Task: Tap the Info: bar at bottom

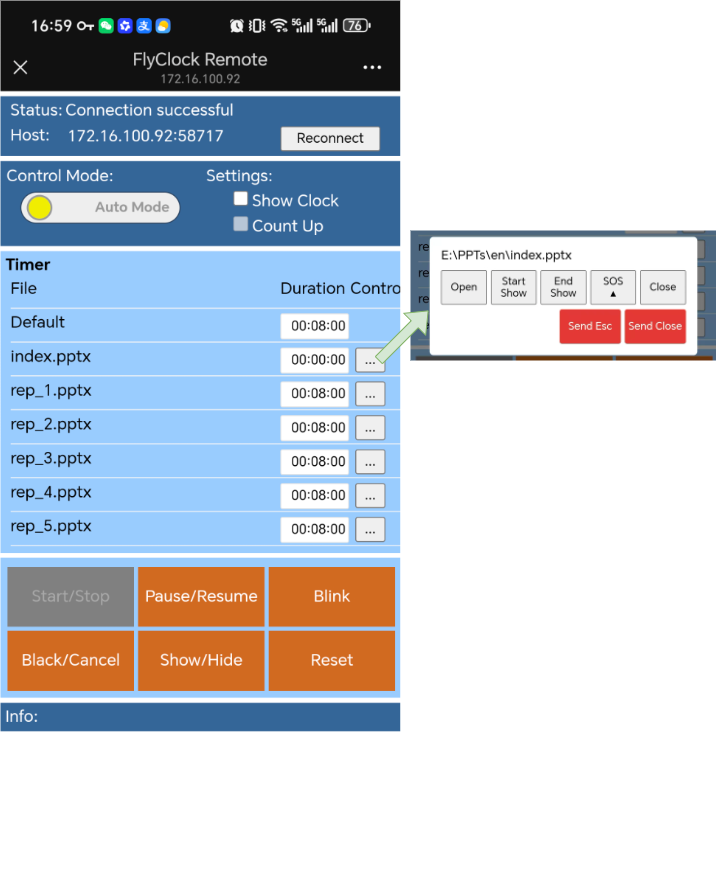Action: tap(200, 717)
